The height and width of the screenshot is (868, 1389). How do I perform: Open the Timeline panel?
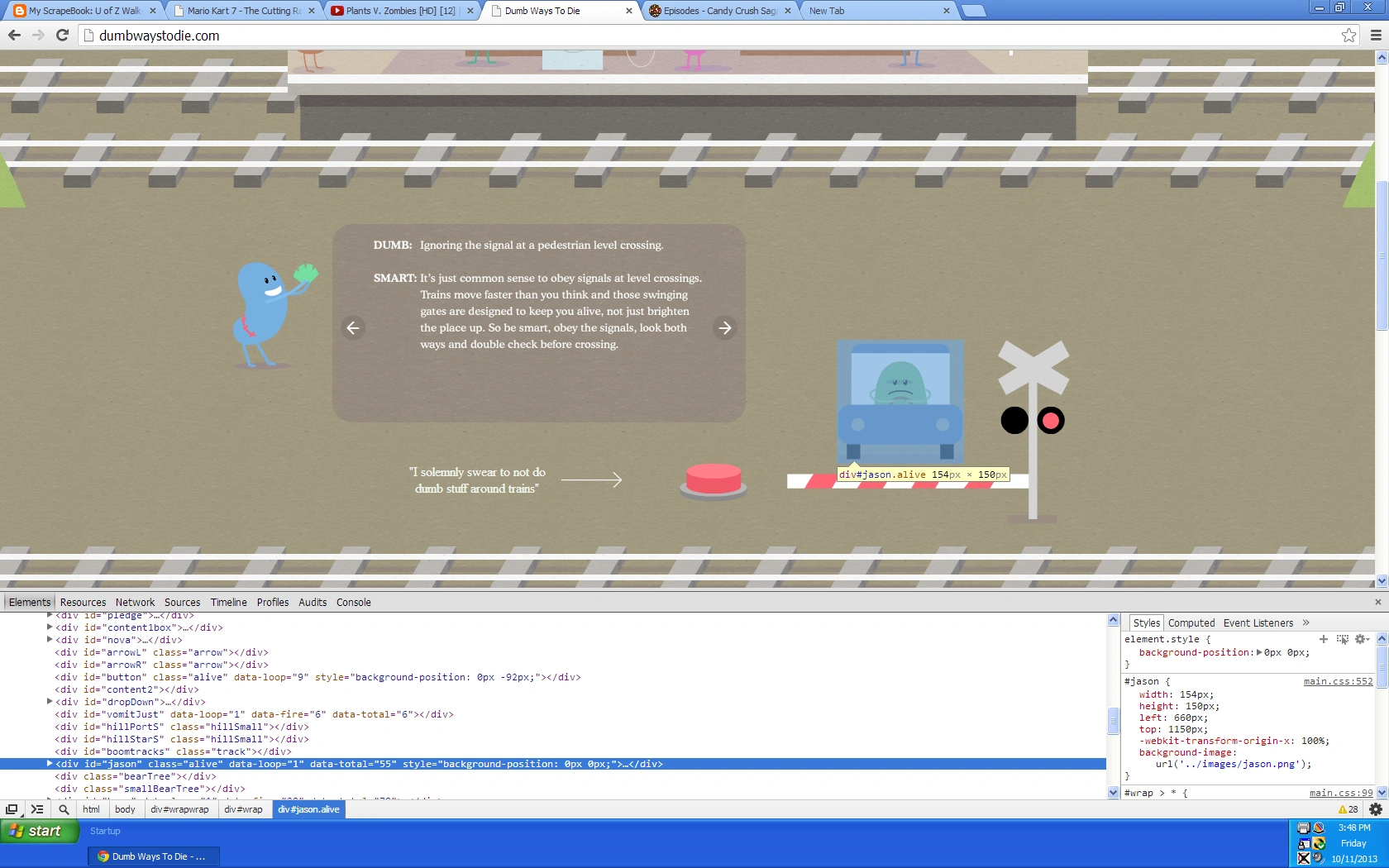pyautogui.click(x=228, y=602)
